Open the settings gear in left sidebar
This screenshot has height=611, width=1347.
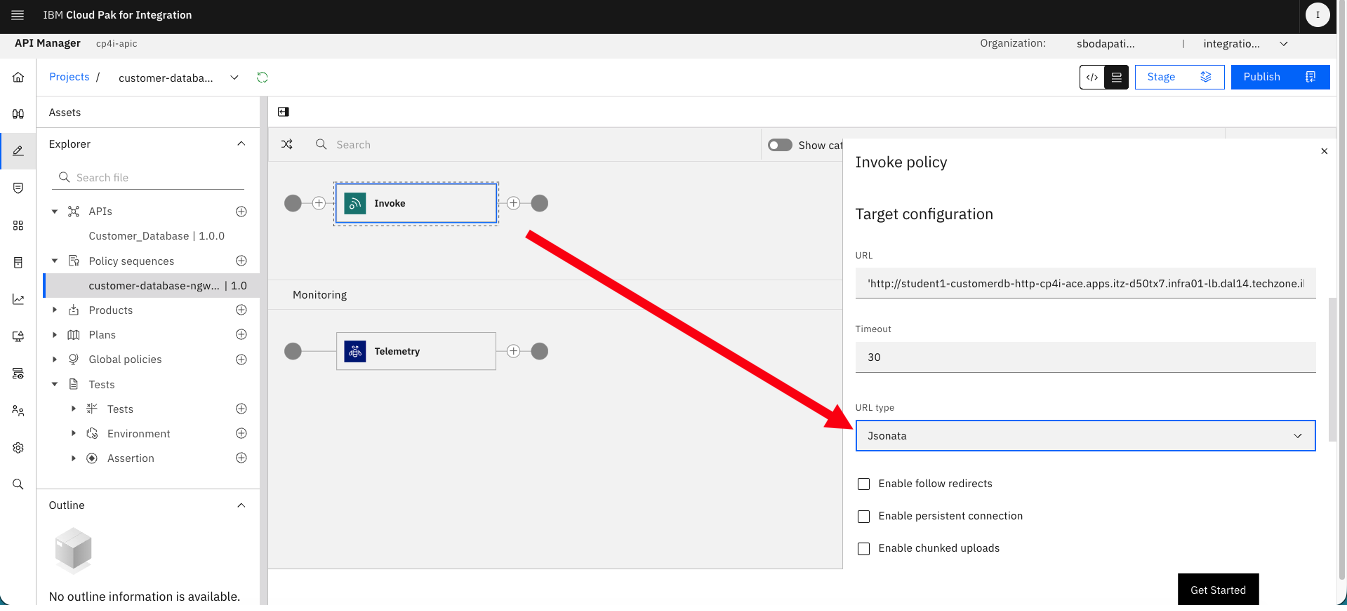(x=18, y=447)
